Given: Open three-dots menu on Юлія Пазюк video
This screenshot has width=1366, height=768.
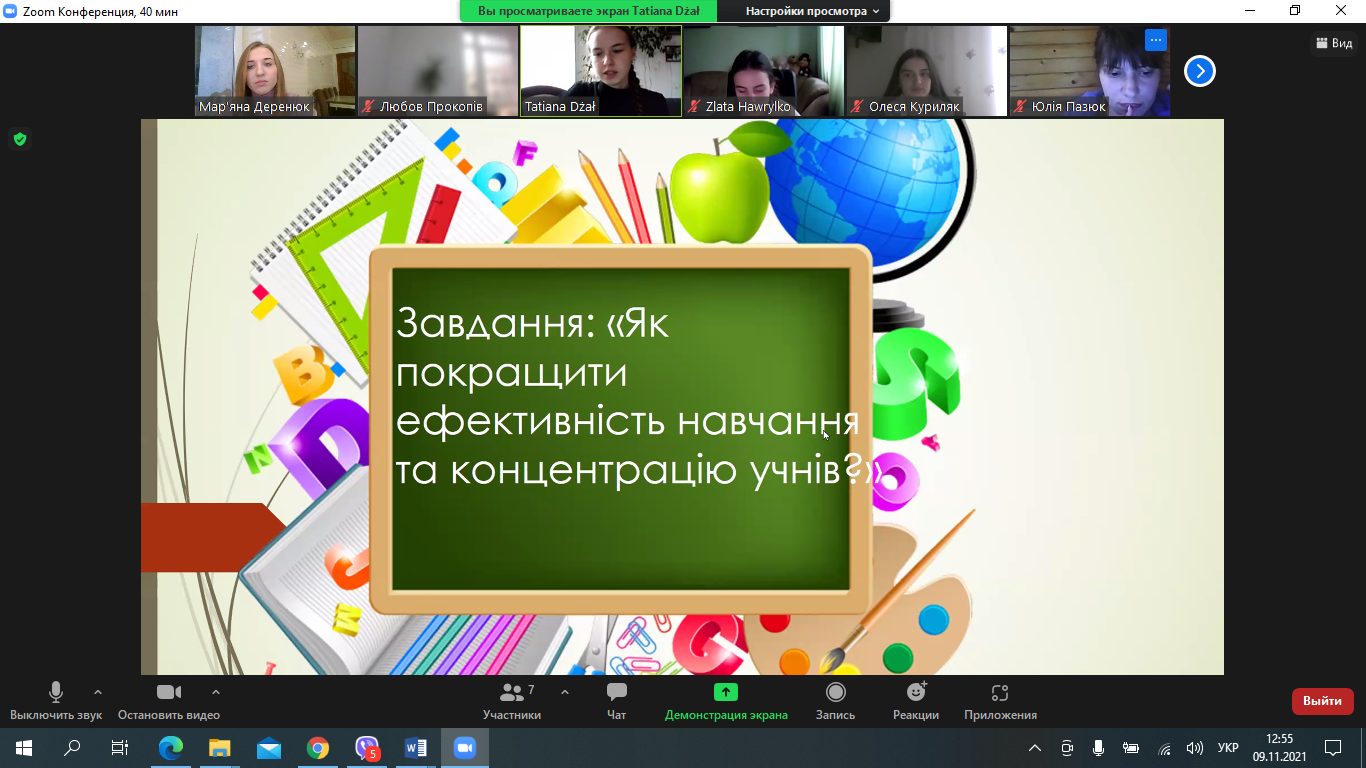Looking at the screenshot, I should tap(1156, 40).
